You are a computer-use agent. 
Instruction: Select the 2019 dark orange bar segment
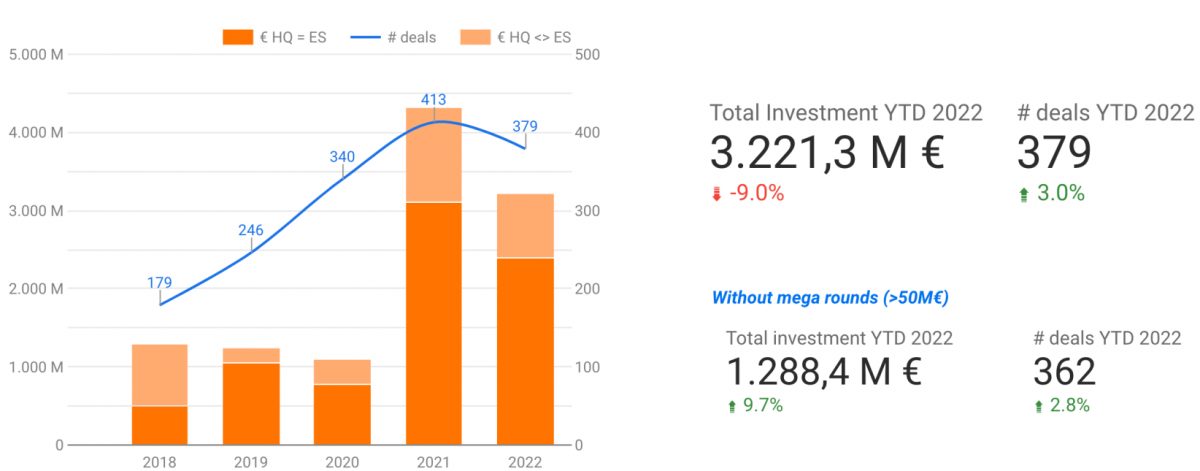point(251,404)
